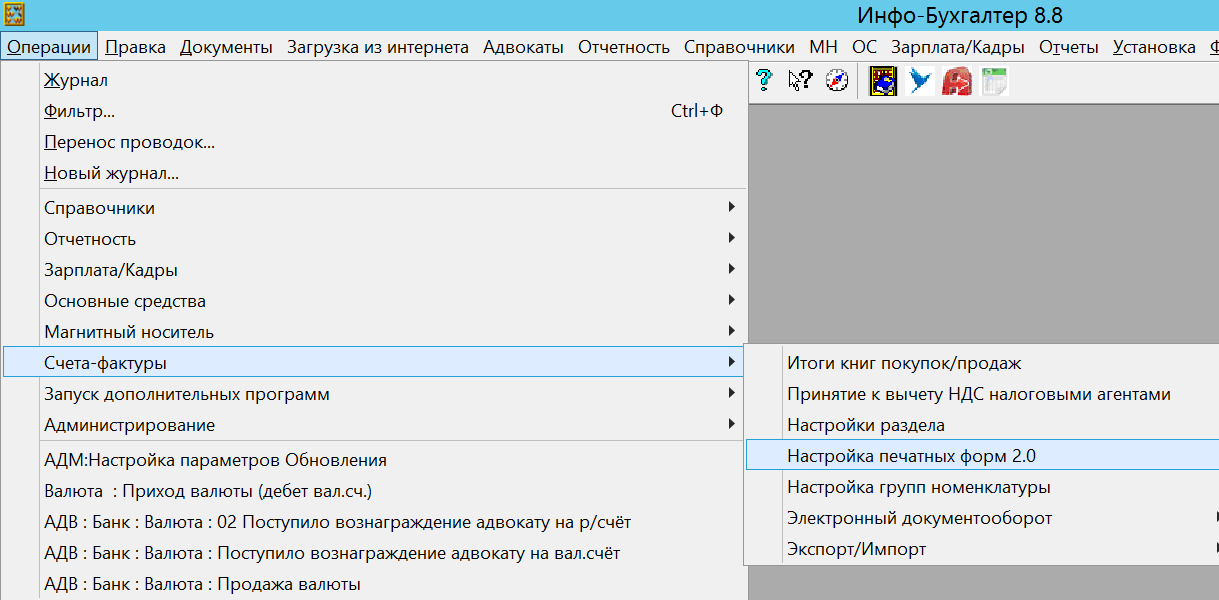The image size is (1219, 600).
Task: Open the Документы menu
Action: tap(226, 47)
